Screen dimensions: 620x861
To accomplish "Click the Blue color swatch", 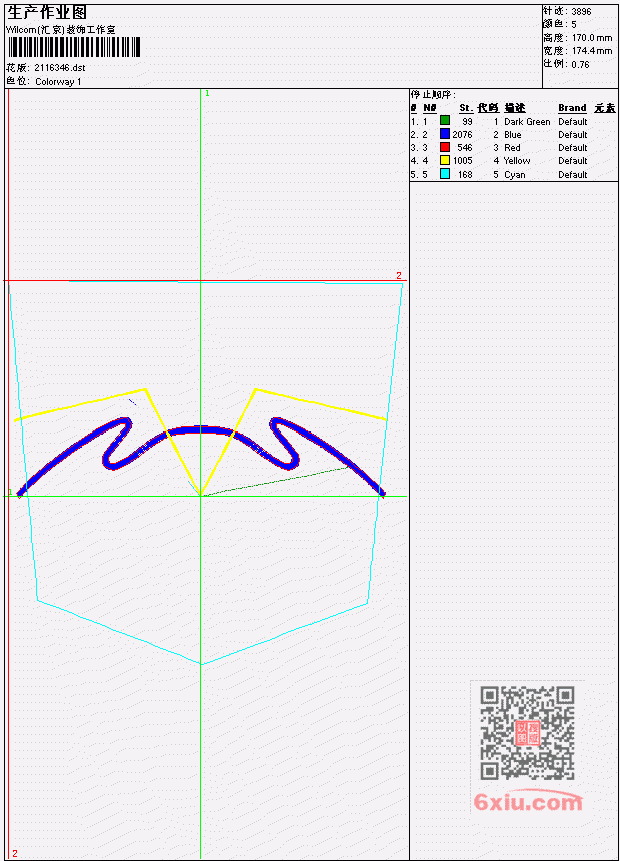I will coord(445,133).
